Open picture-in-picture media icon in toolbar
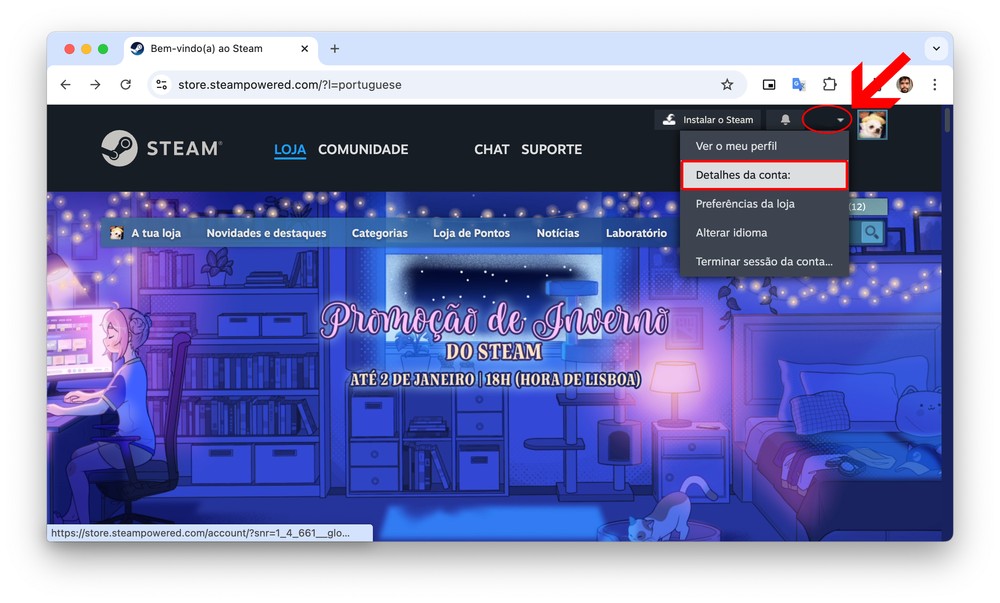 [x=769, y=85]
